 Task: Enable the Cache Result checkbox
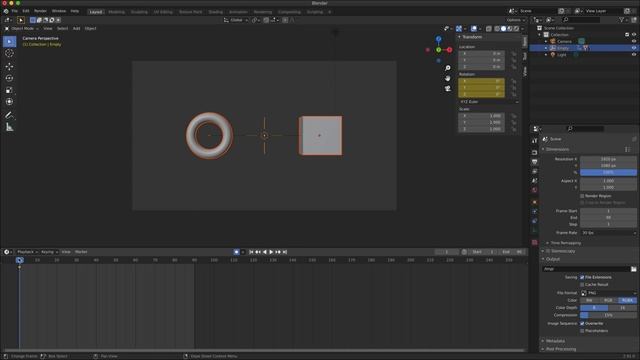(x=582, y=284)
